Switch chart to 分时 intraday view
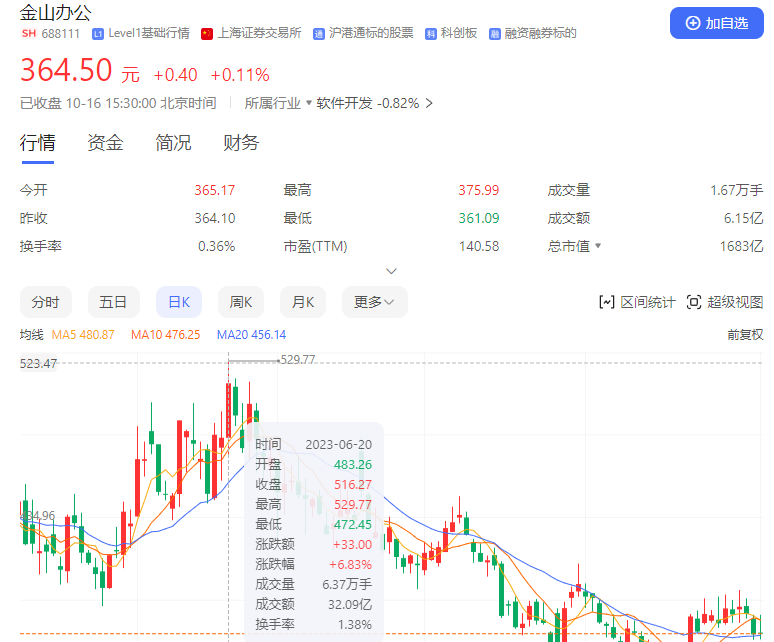Screen dimensions: 774x642 pos(45,302)
